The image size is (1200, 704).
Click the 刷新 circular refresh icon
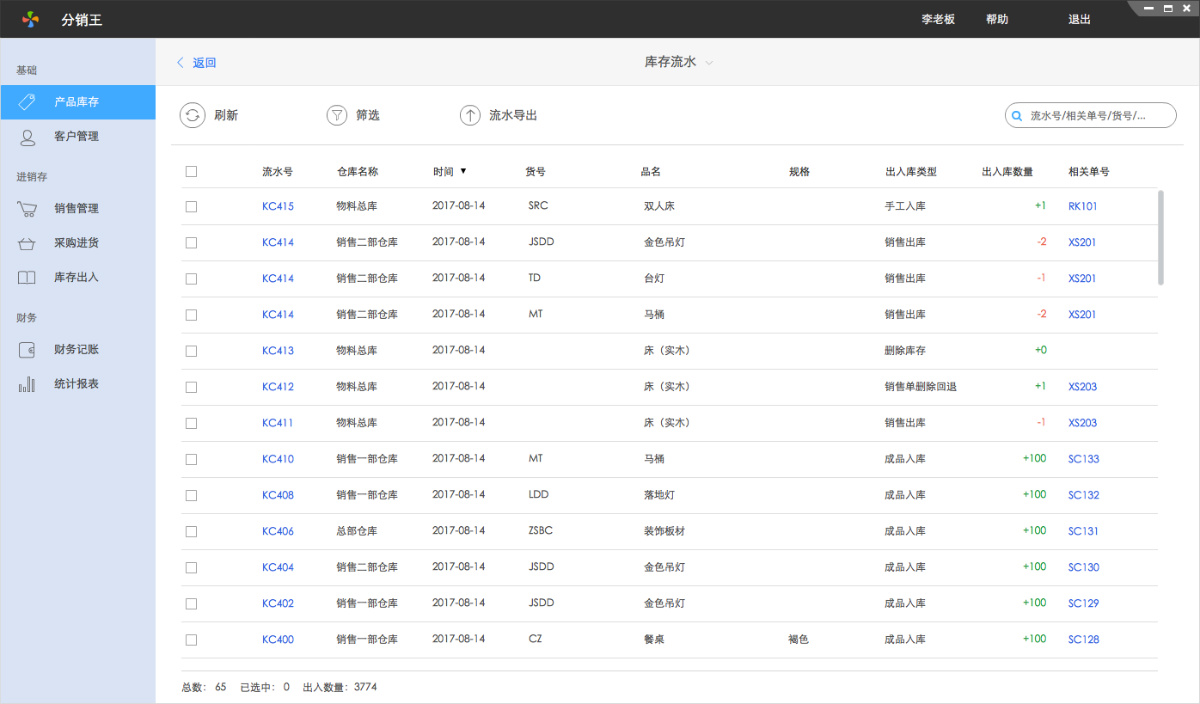(192, 115)
